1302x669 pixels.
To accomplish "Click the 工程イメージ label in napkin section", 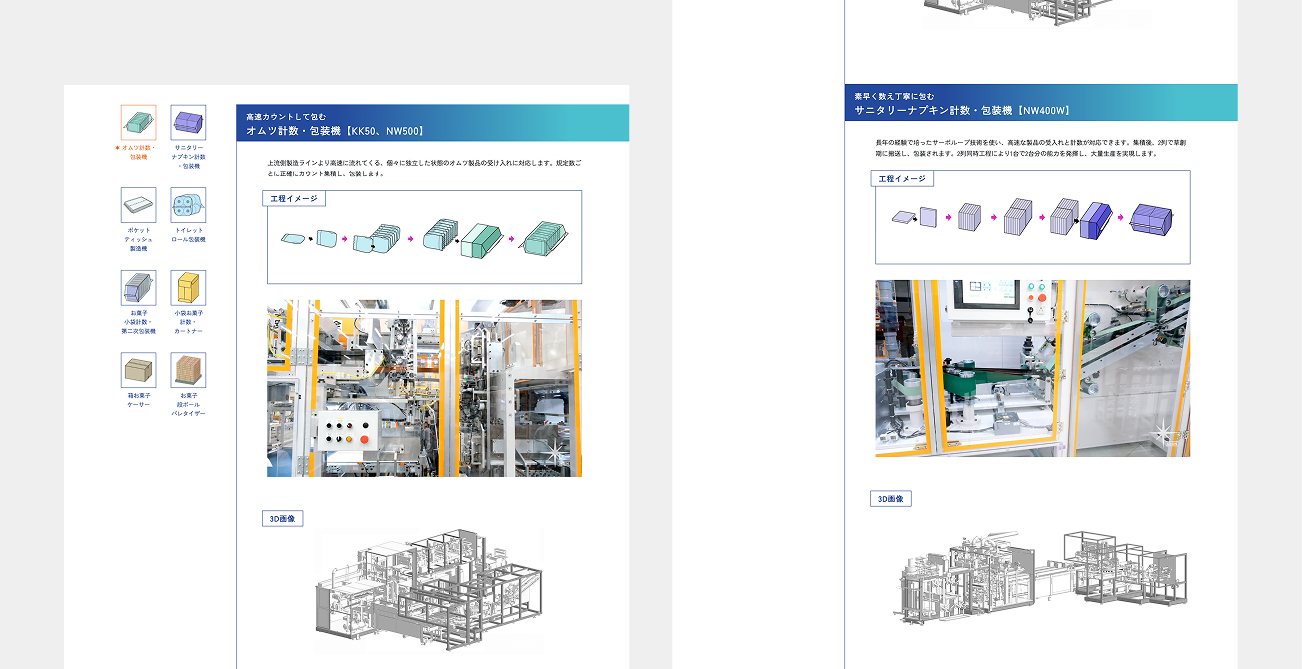I will coord(901,178).
